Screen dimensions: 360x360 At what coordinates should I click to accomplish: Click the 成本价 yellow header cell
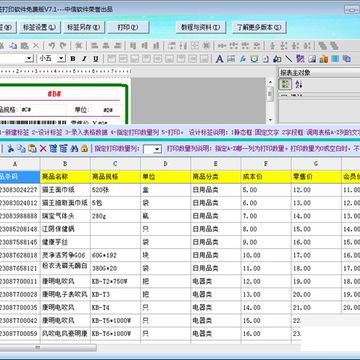(266, 177)
